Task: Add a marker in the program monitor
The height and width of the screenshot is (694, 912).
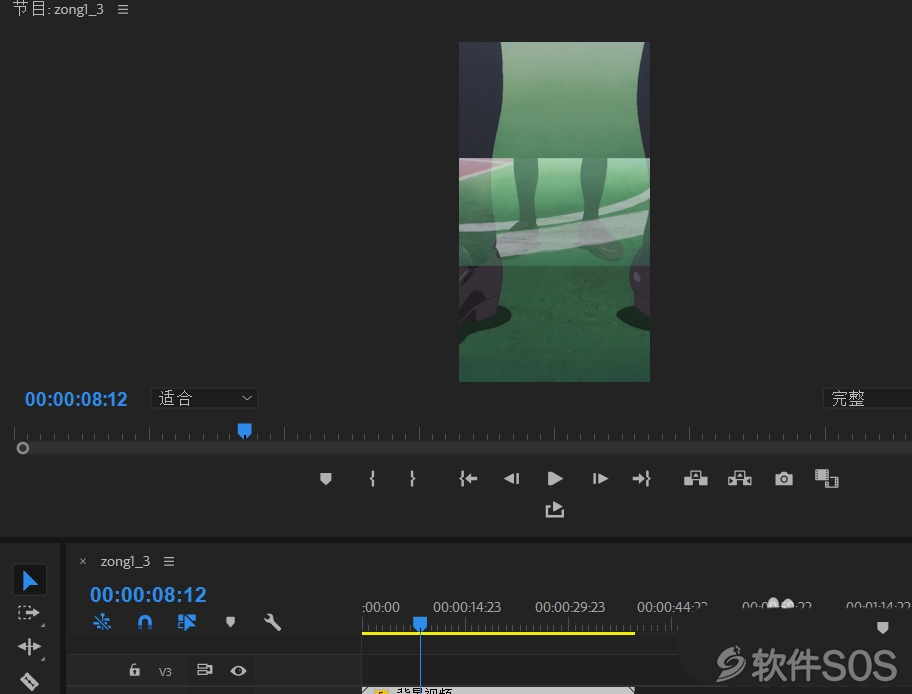Action: click(x=326, y=479)
